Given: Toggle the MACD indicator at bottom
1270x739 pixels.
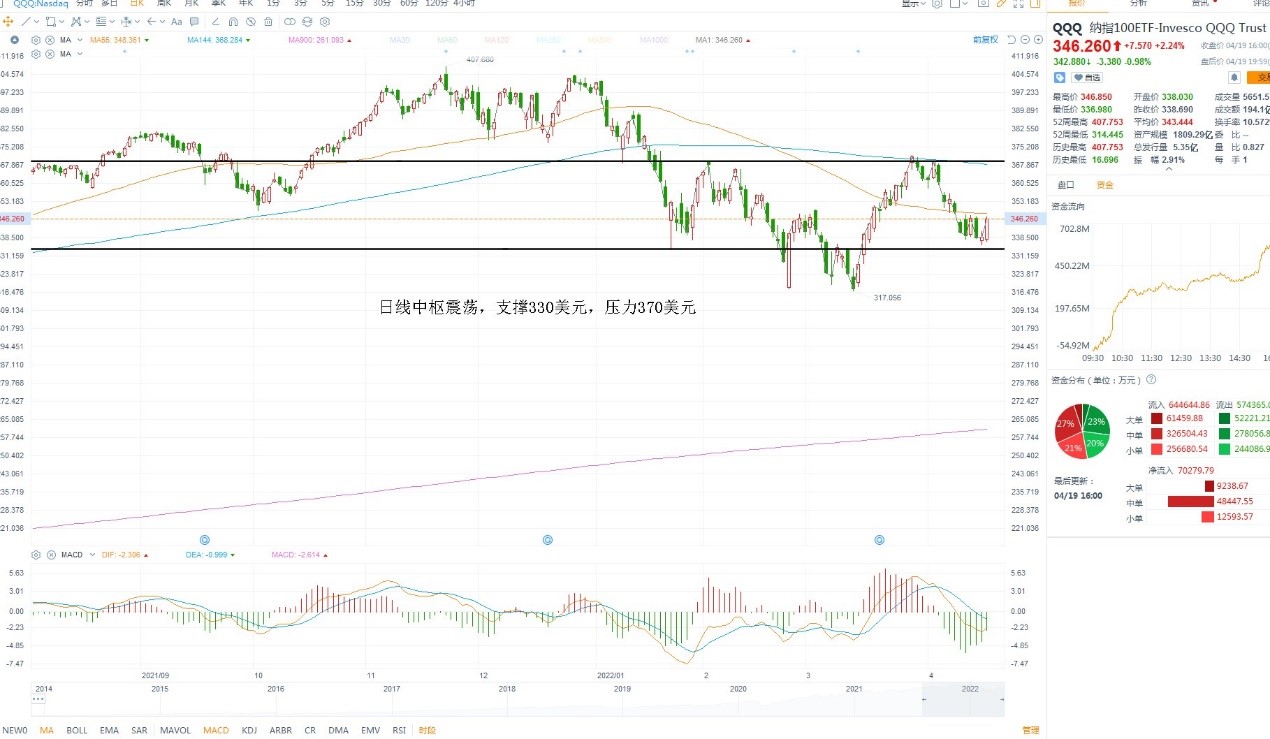Looking at the screenshot, I should point(216,730).
